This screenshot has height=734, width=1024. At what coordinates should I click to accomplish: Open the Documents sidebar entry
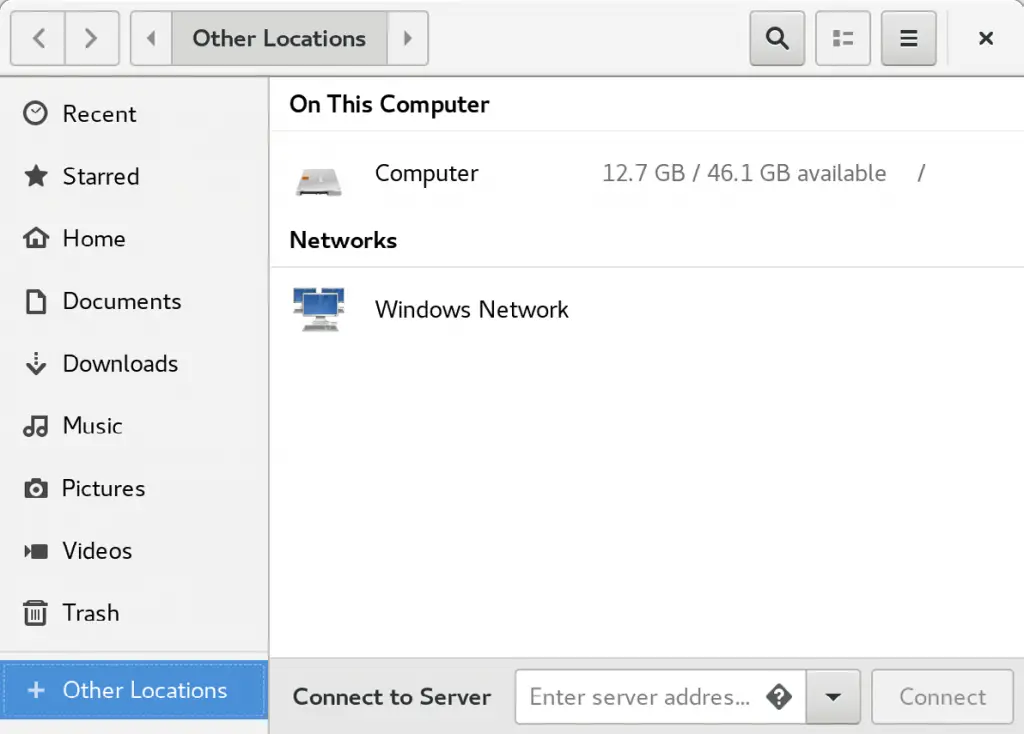(x=122, y=301)
